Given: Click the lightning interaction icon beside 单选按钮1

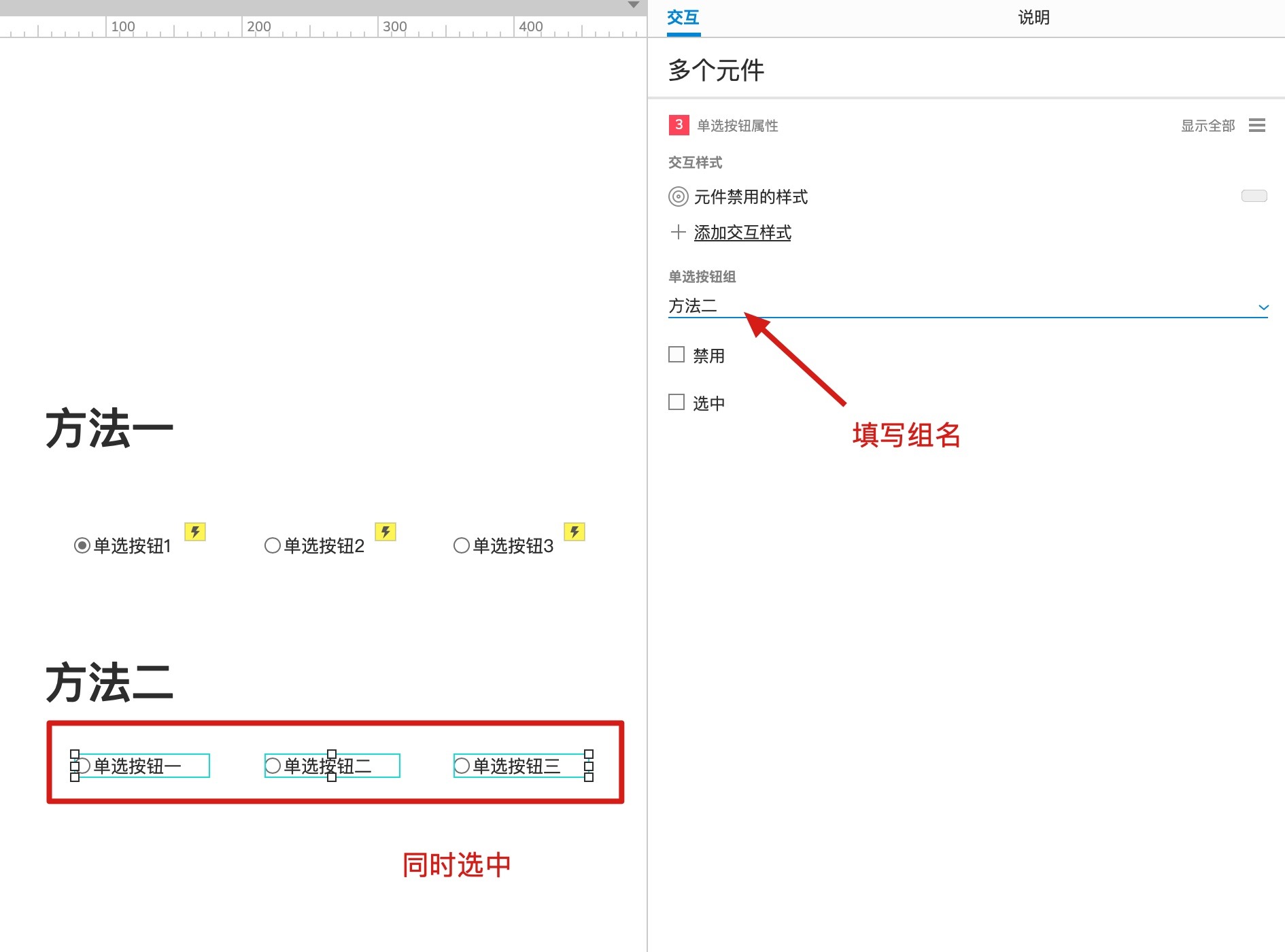Looking at the screenshot, I should (196, 532).
